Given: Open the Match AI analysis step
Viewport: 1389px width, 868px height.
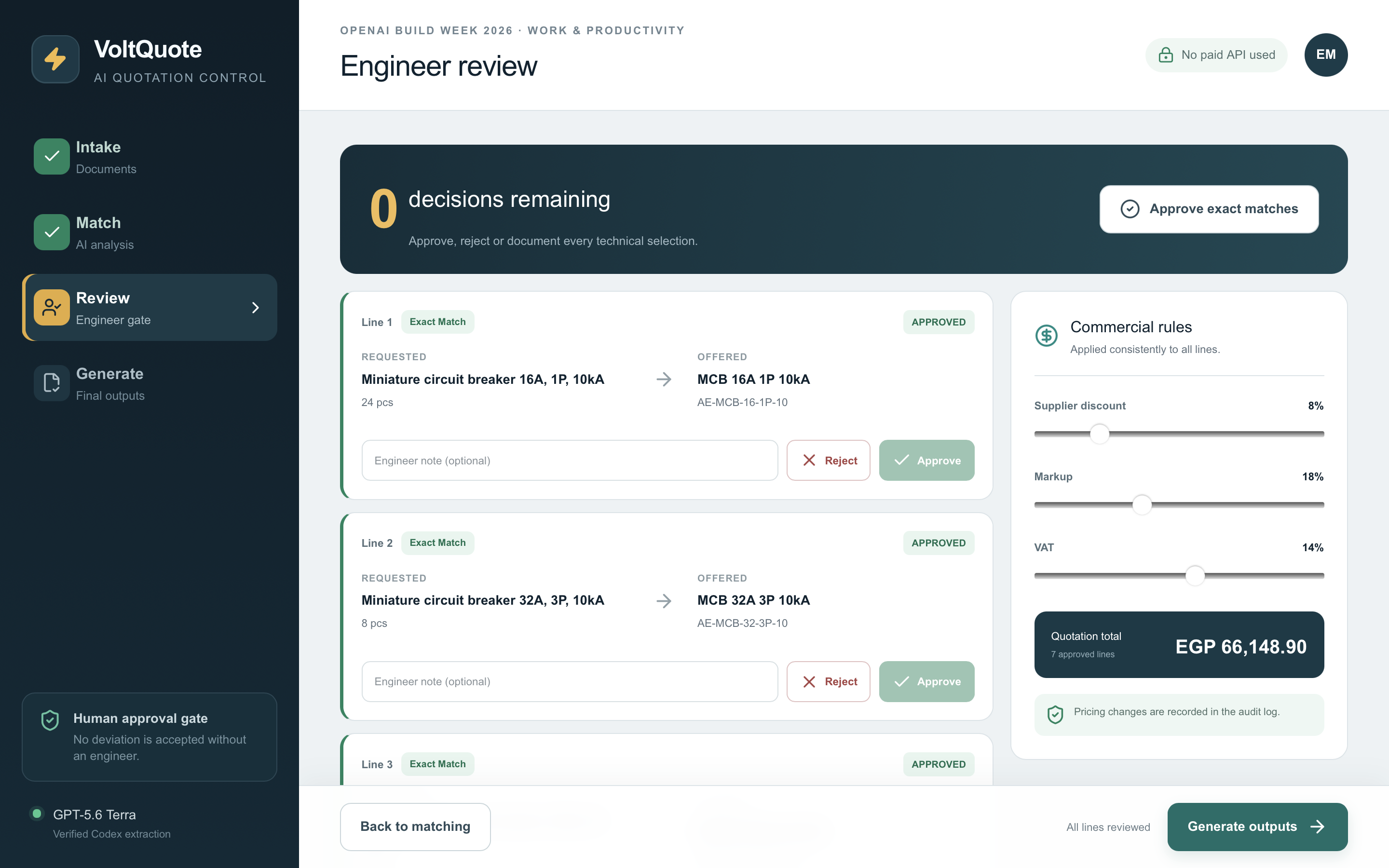Looking at the screenshot, I should (149, 232).
